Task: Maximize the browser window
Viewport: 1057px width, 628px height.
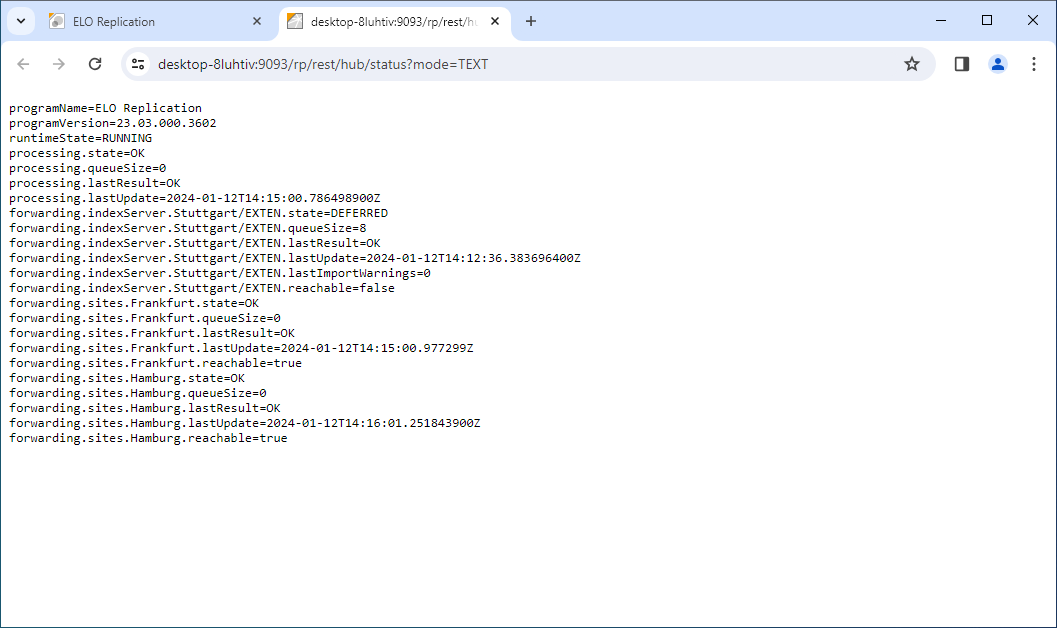Action: 987,21
